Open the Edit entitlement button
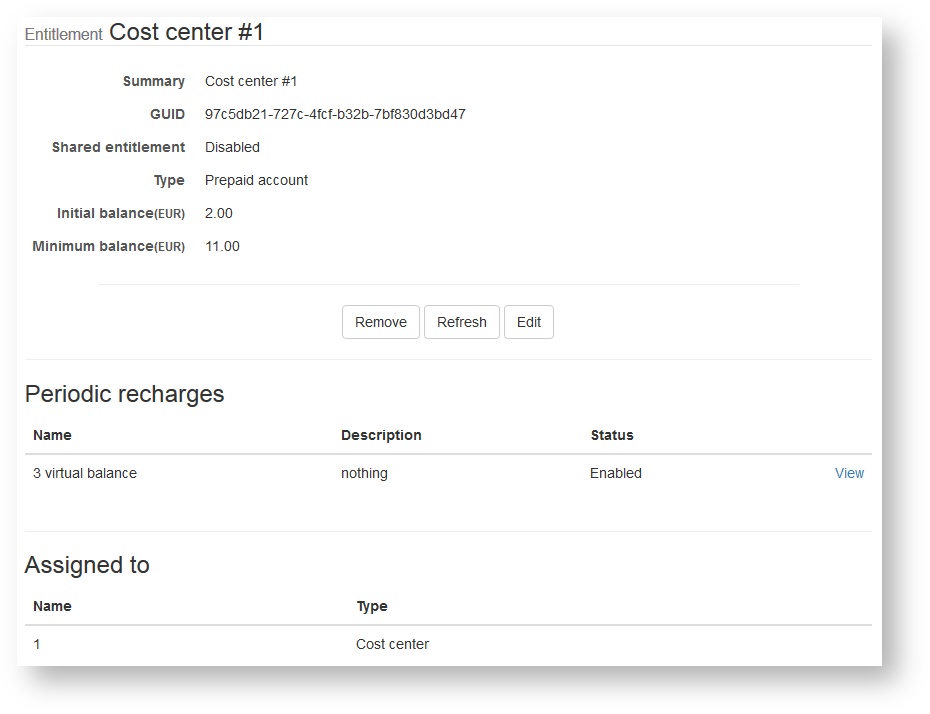The image size is (930, 714). point(528,322)
